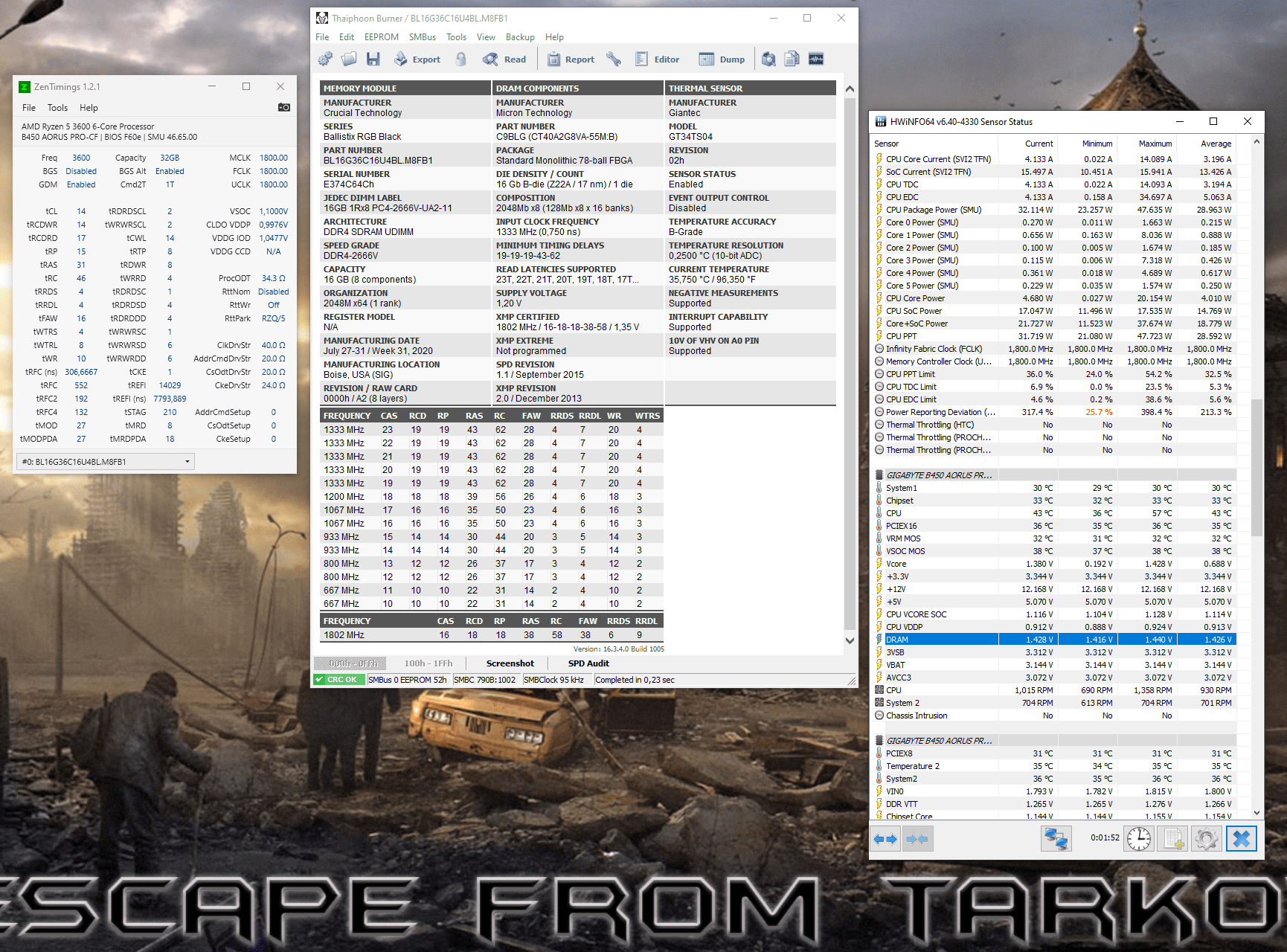Click the HWiNFO sensor list scrollbar thumb
This screenshot has width=1287, height=952.
(1257, 467)
